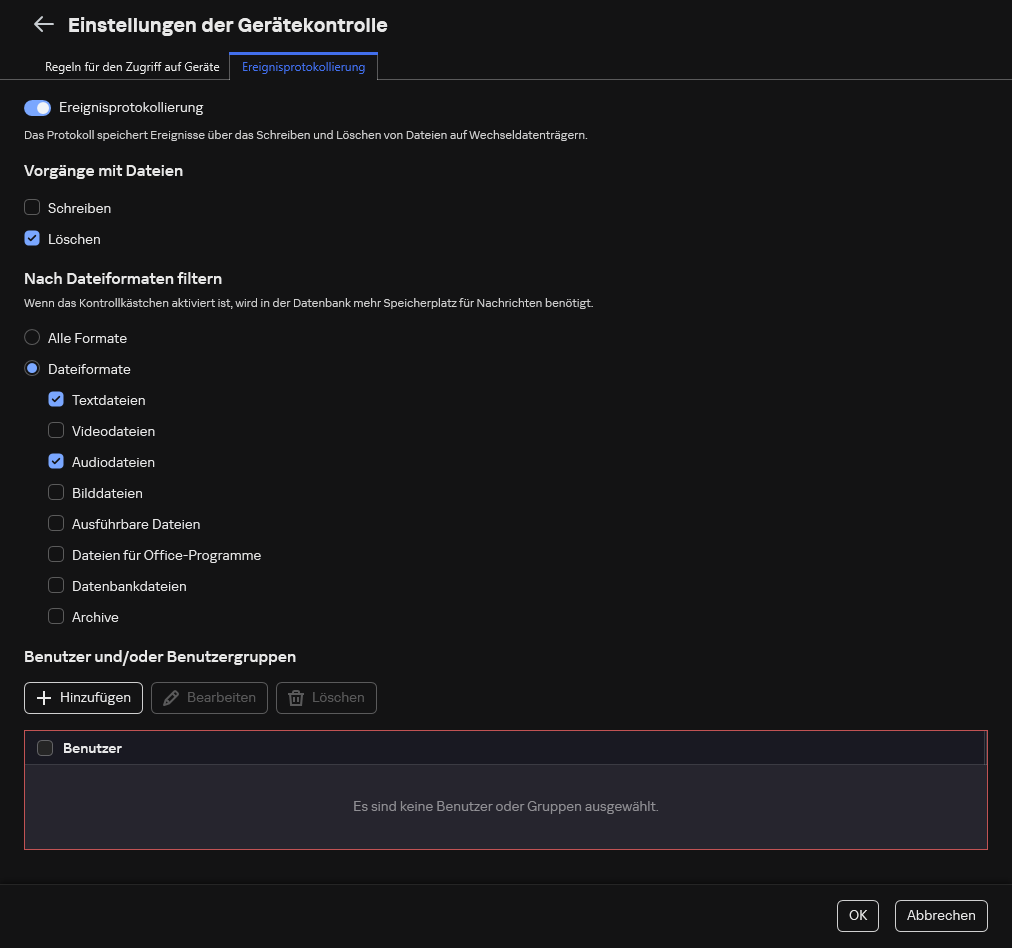This screenshot has width=1012, height=948.
Task: Tick the Bilddateien checkbox
Action: pyautogui.click(x=56, y=493)
